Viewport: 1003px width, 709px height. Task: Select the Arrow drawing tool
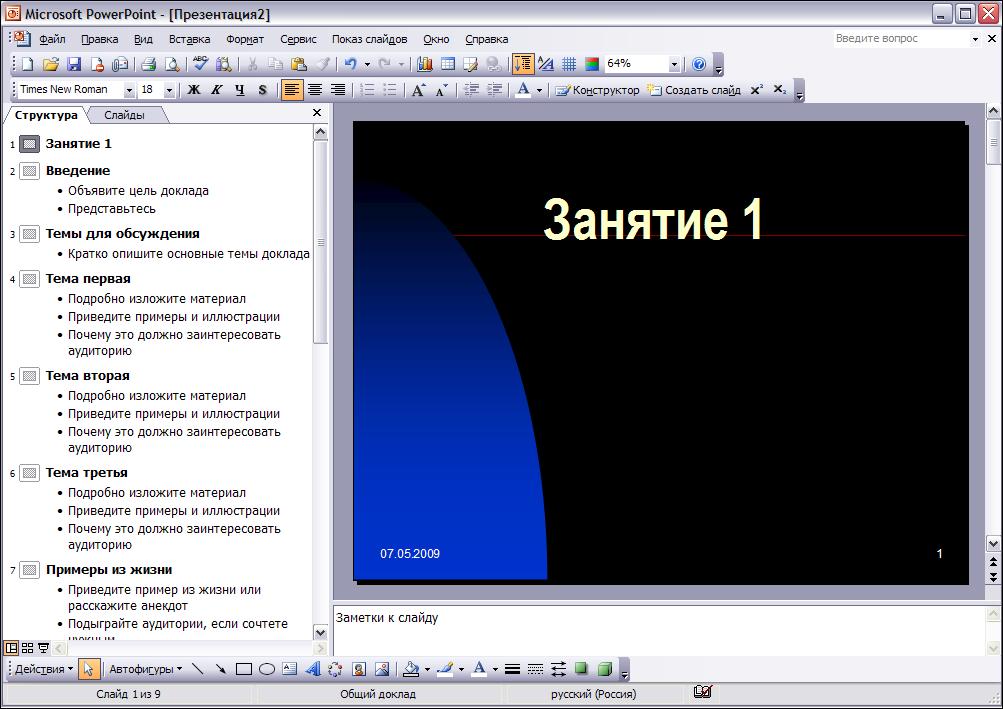221,669
